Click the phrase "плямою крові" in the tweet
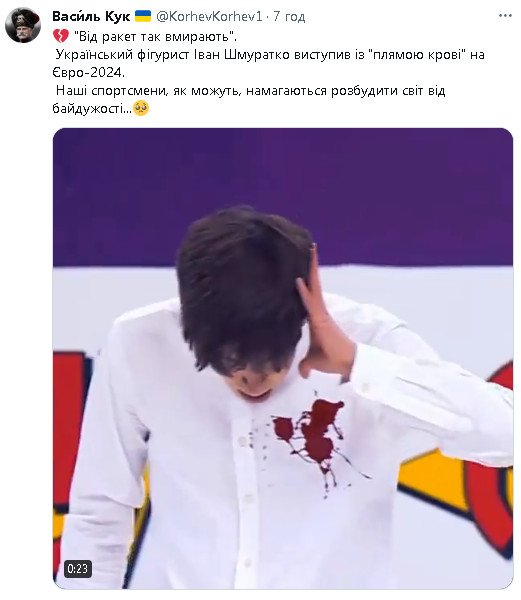 [418, 55]
